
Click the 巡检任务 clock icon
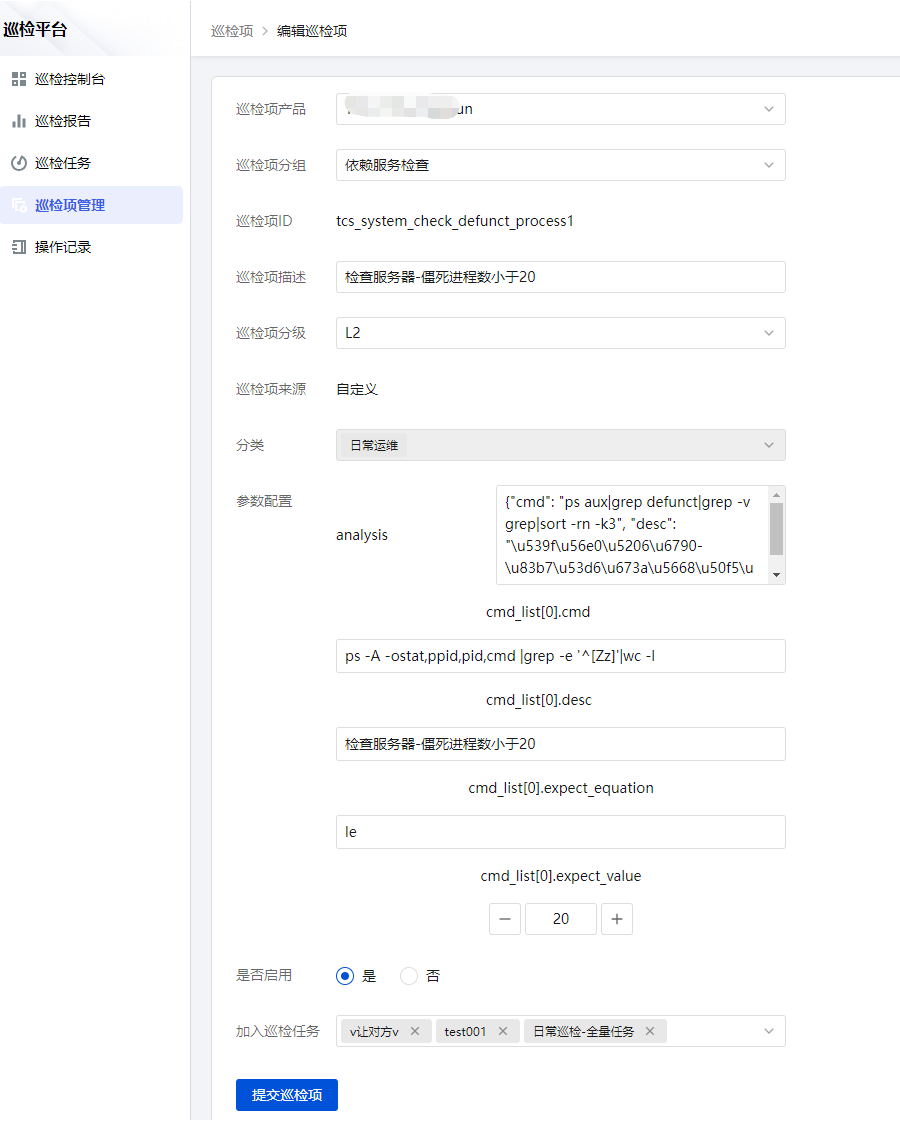(18, 163)
